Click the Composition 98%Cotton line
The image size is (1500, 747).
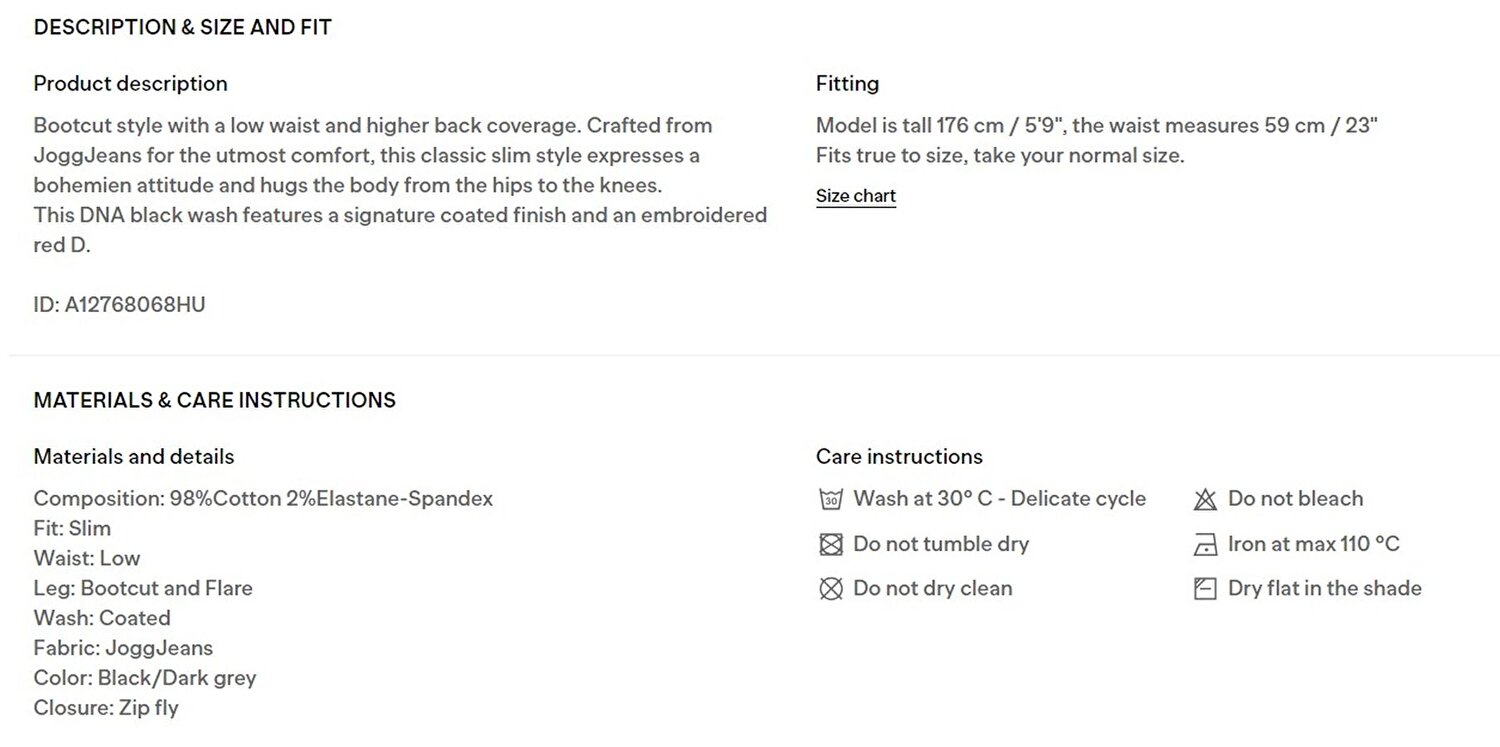tap(263, 498)
